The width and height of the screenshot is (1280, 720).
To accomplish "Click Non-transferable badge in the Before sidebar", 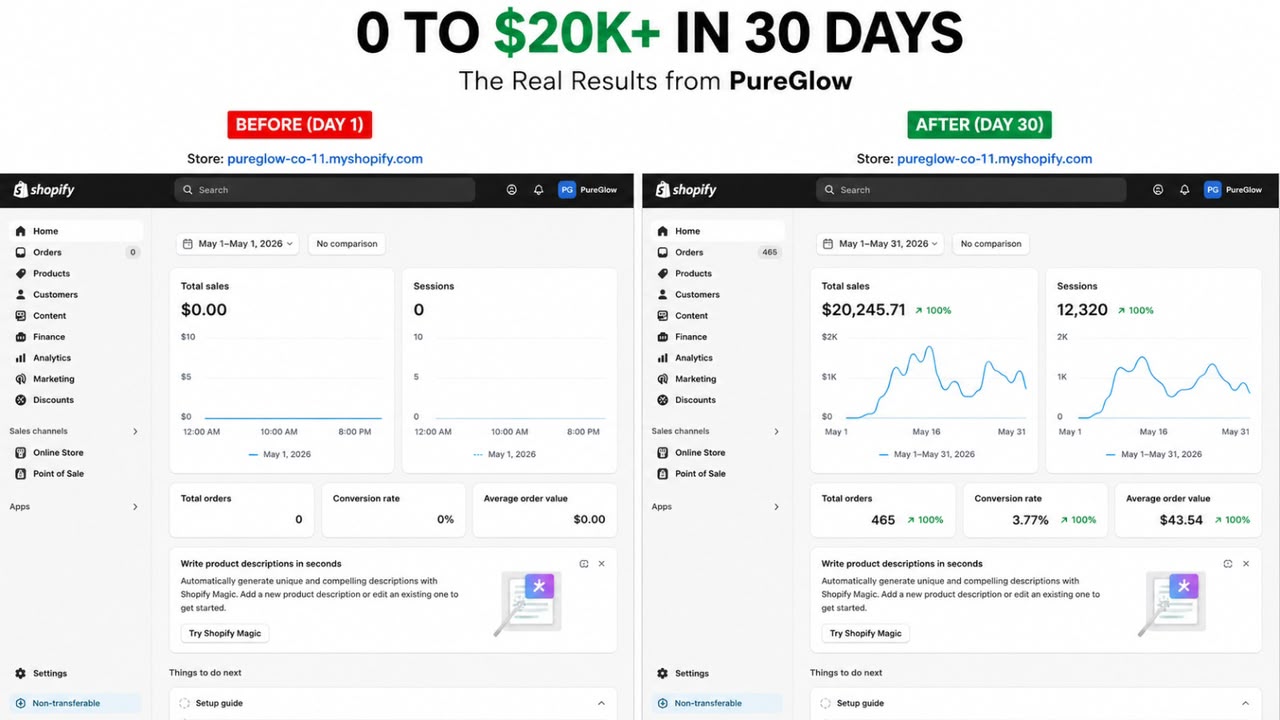I will click(76, 703).
